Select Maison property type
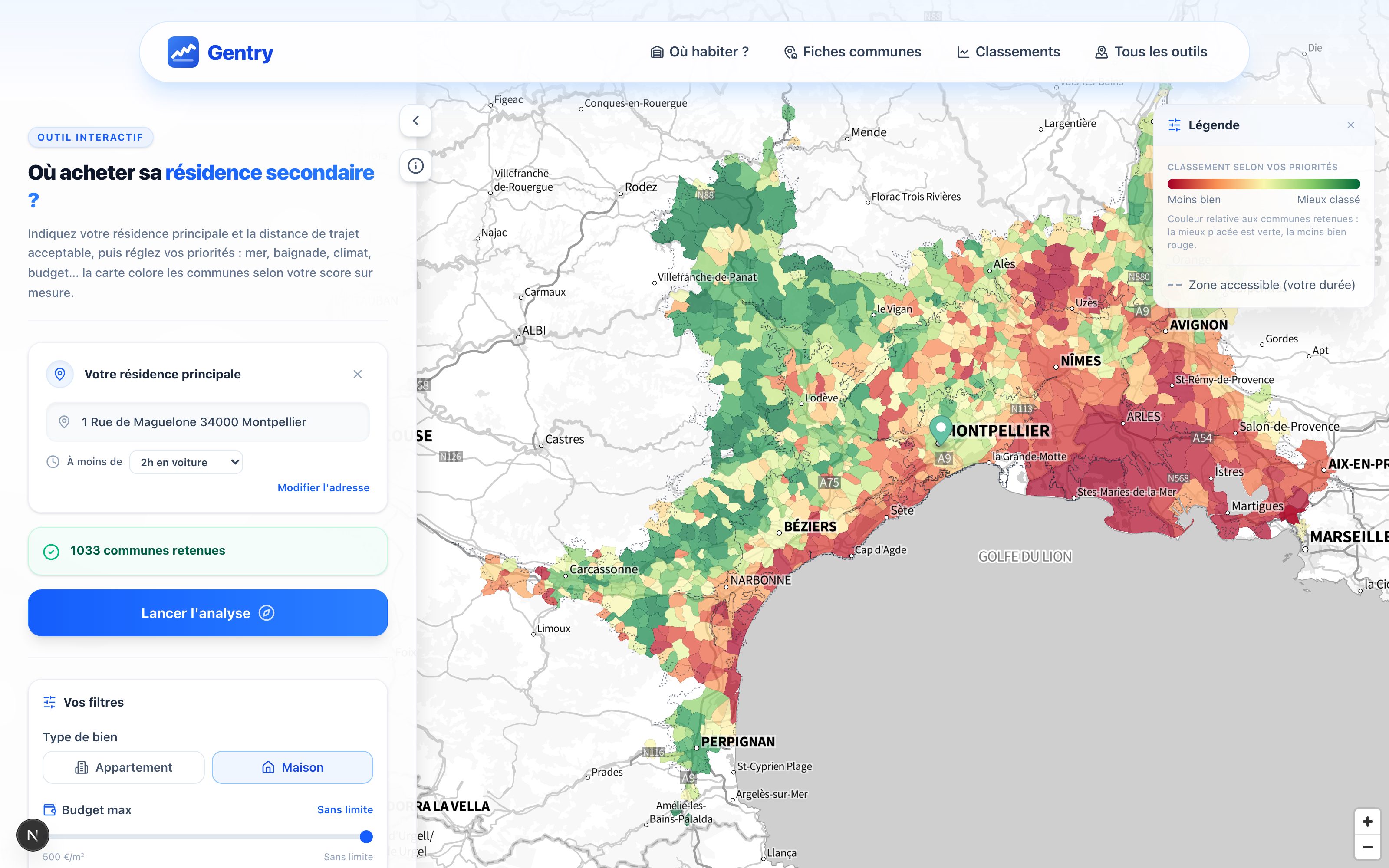The height and width of the screenshot is (868, 1389). (x=292, y=768)
